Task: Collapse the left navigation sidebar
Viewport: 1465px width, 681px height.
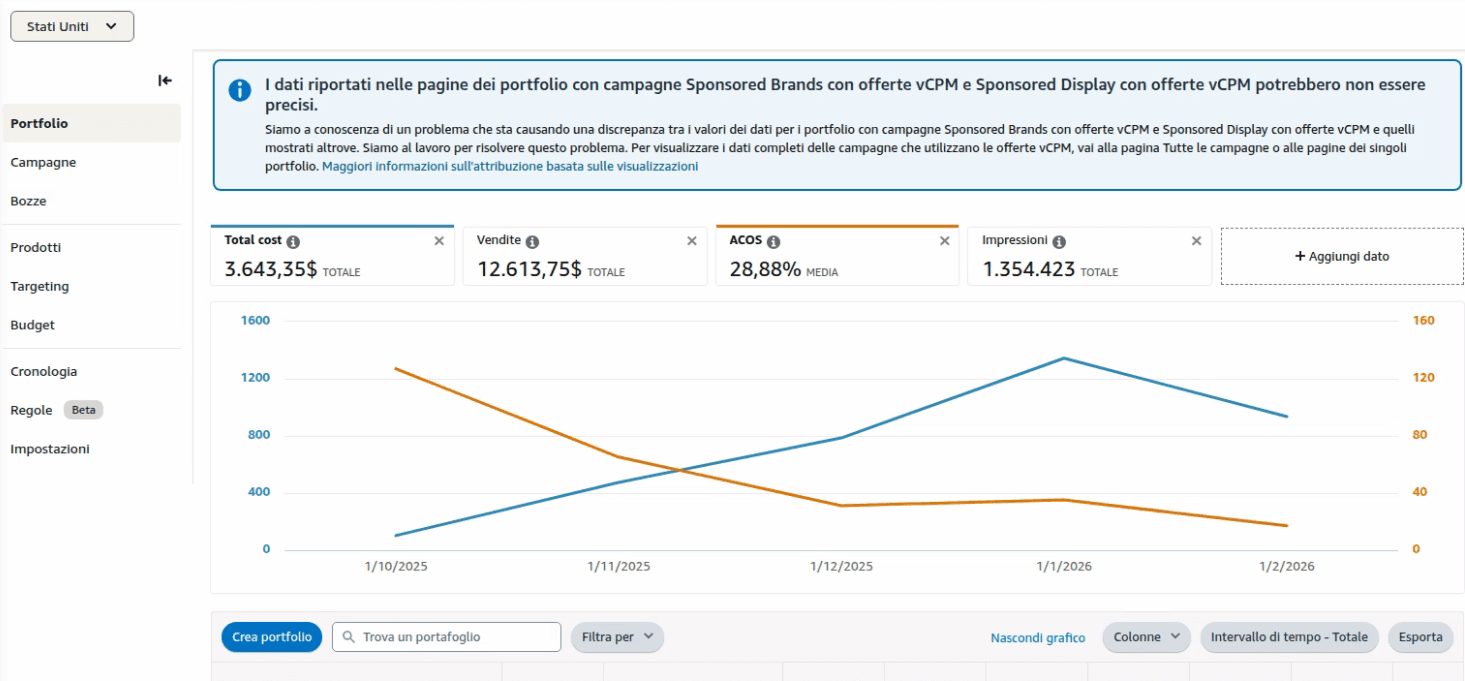Action: (164, 80)
